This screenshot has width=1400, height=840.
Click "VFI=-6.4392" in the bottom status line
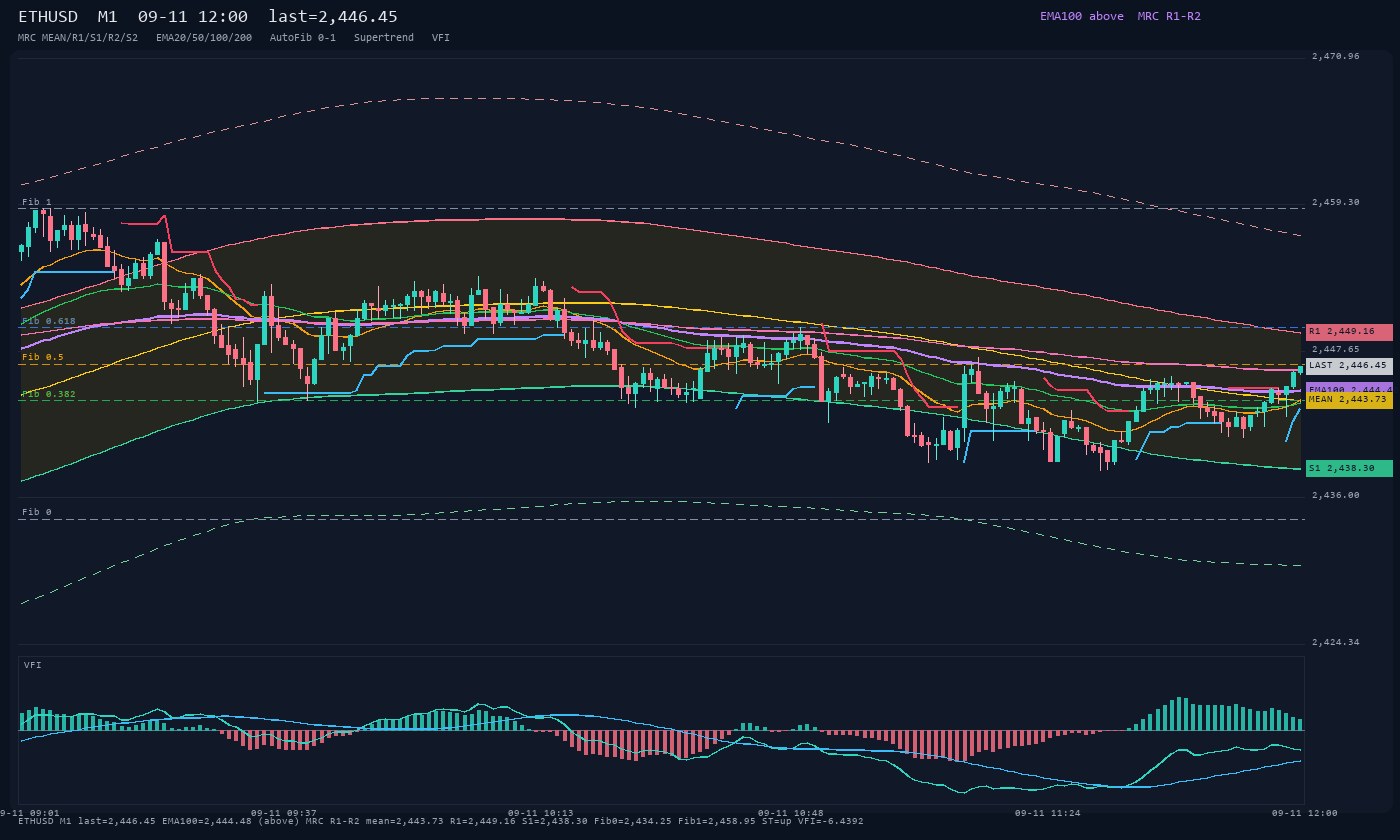(830, 821)
